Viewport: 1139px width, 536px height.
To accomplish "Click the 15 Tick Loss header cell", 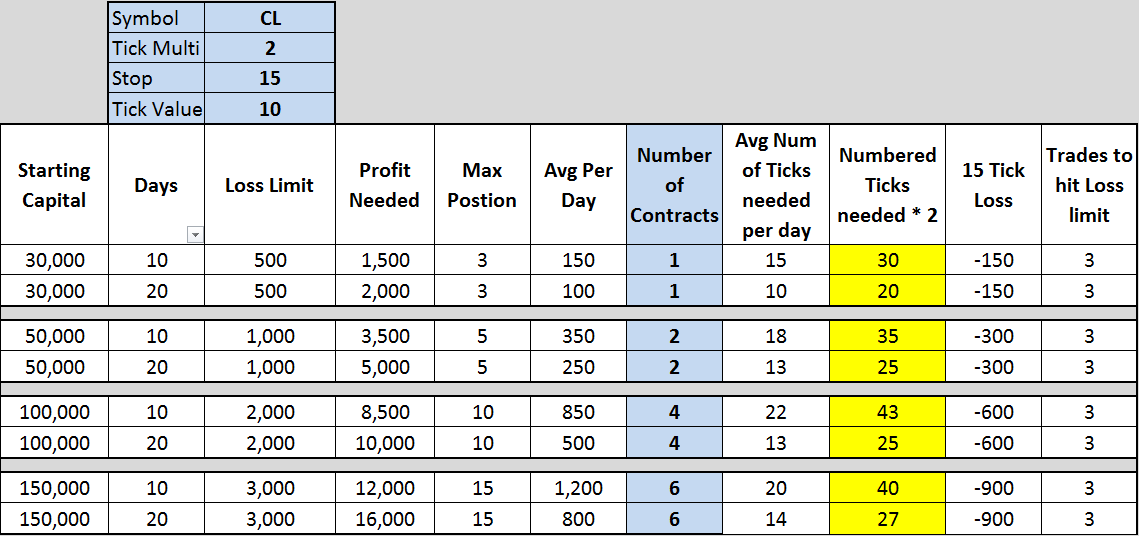I will (994, 184).
